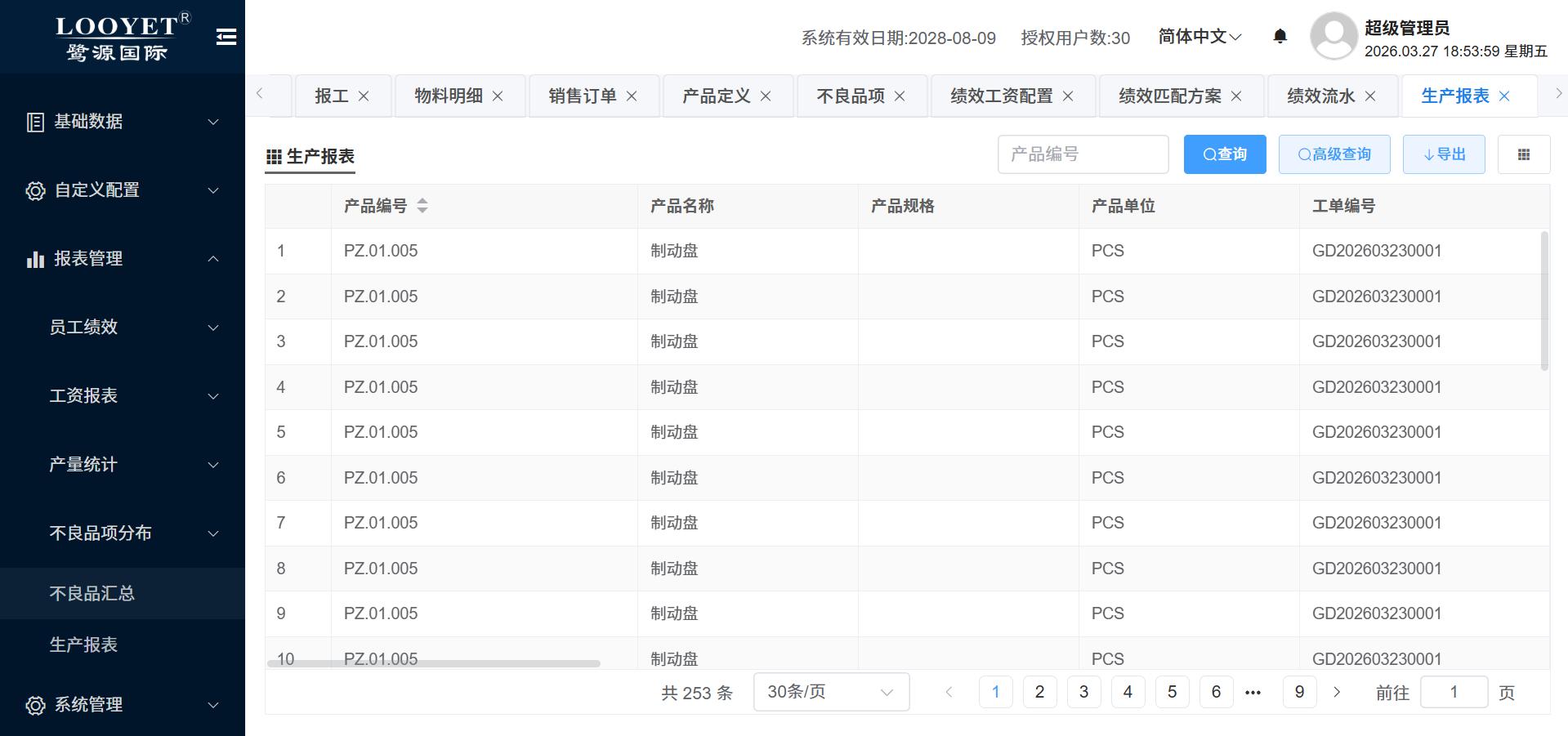Click the horizontal table scrollbar
Image resolution: width=1568 pixels, height=736 pixels.
pos(433,663)
